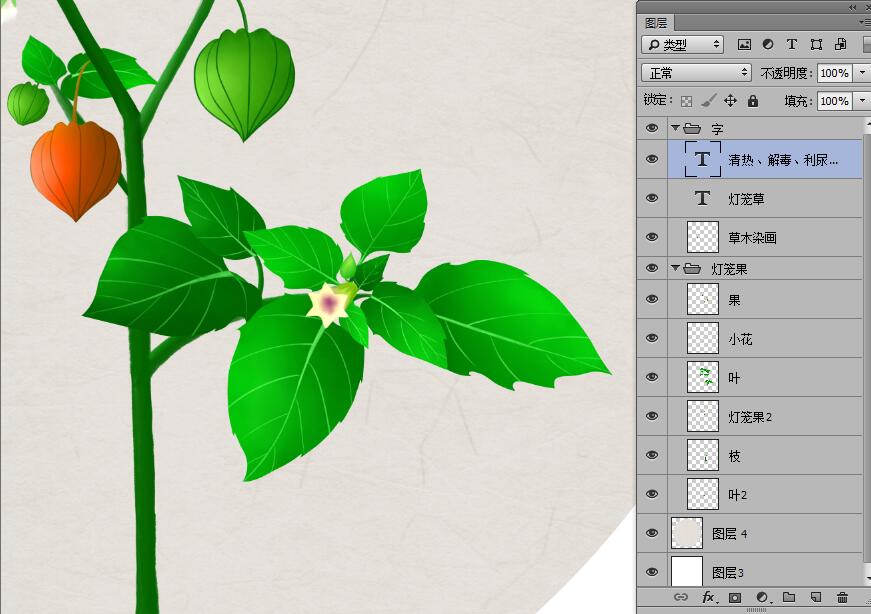The height and width of the screenshot is (614, 871).
Task: Hide the 小花 layer
Action: point(652,338)
